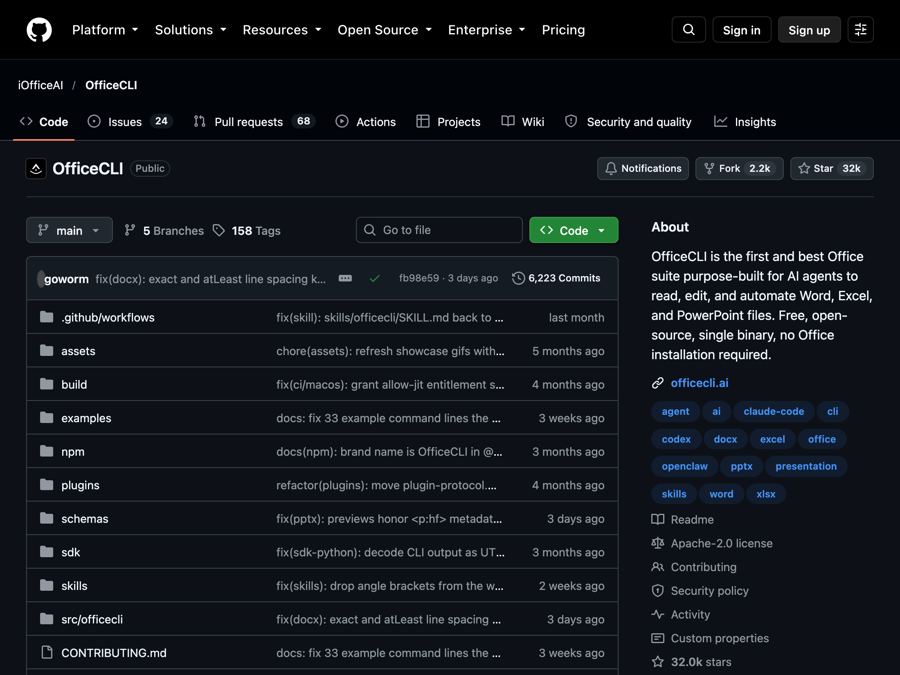Open the appearance settings sliders icon

point(860,30)
